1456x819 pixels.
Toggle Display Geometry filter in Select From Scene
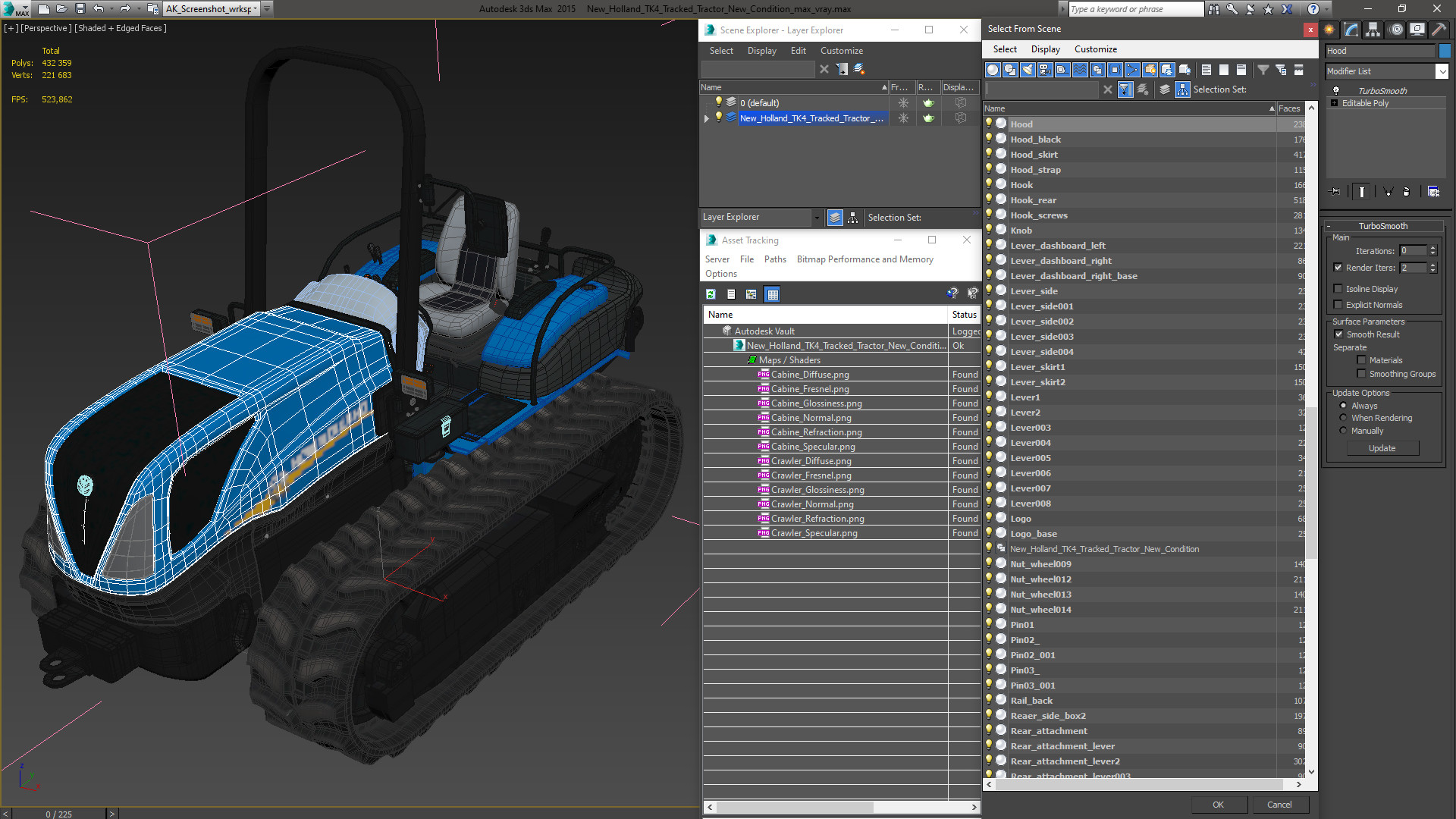pos(993,70)
